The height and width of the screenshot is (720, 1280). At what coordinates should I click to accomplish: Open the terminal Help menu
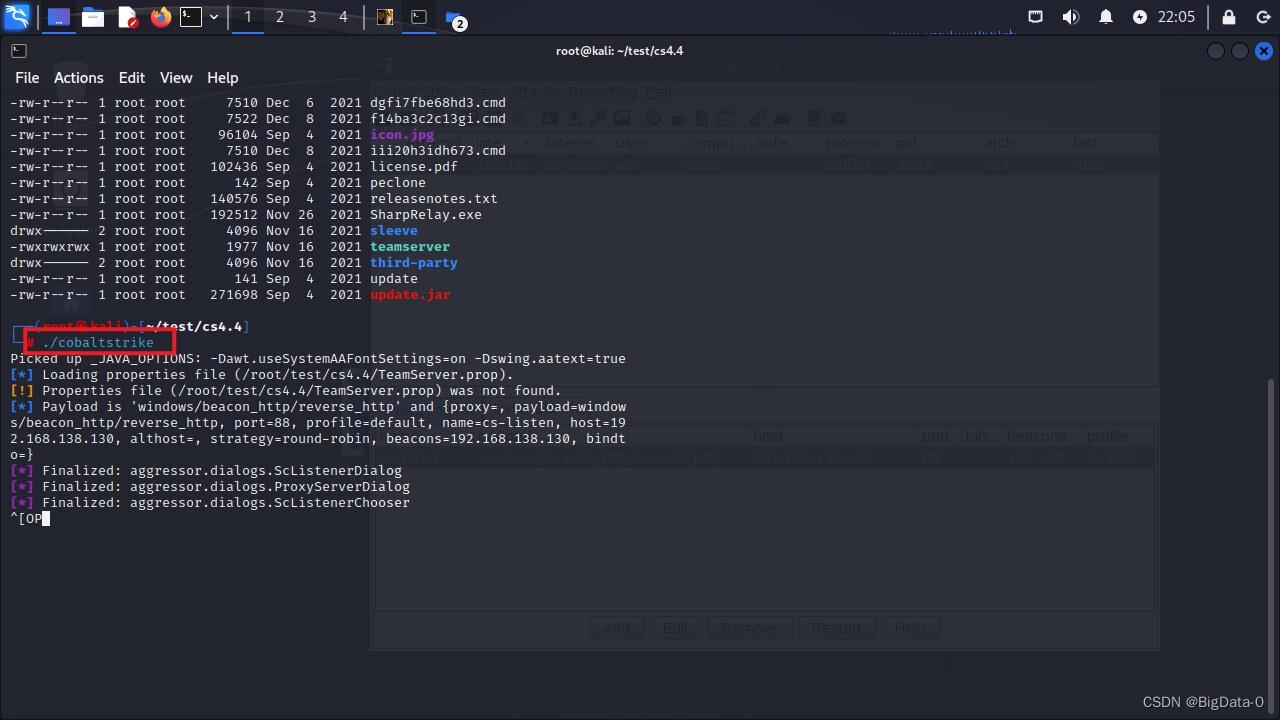pyautogui.click(x=222, y=78)
